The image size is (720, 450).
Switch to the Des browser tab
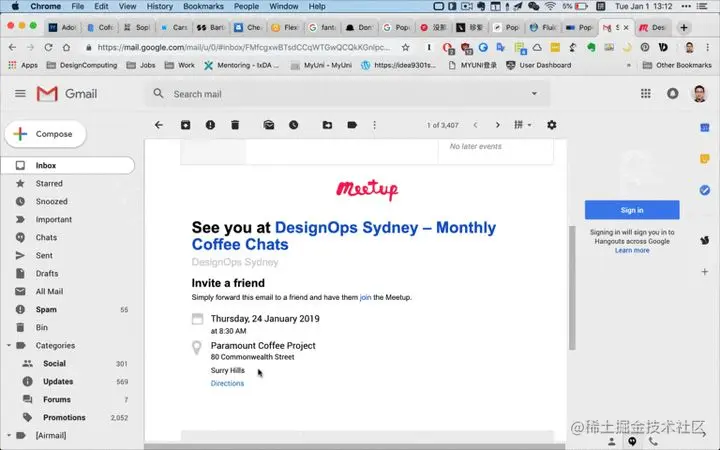tap(653, 28)
